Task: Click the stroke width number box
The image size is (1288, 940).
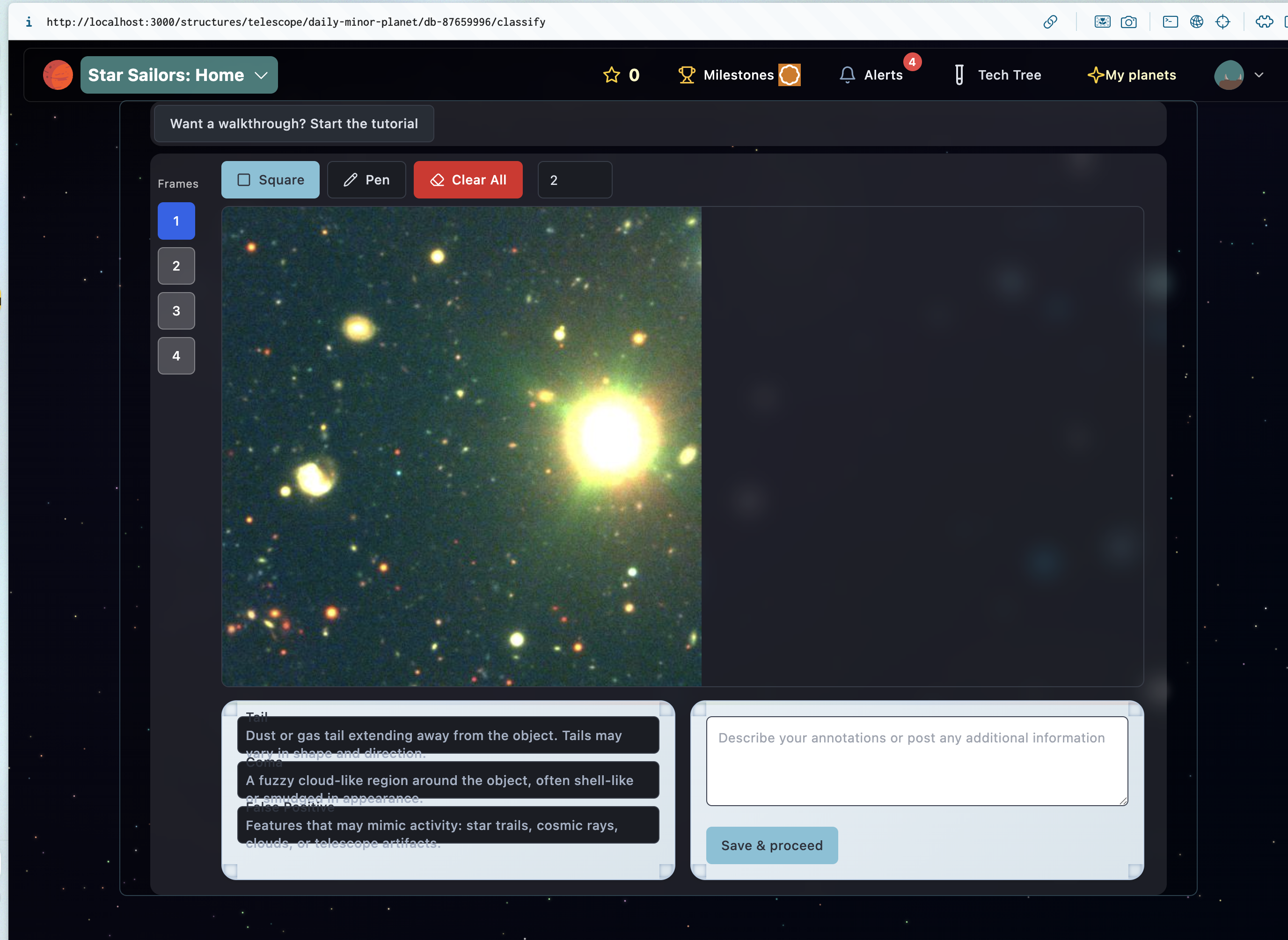Action: [x=575, y=180]
